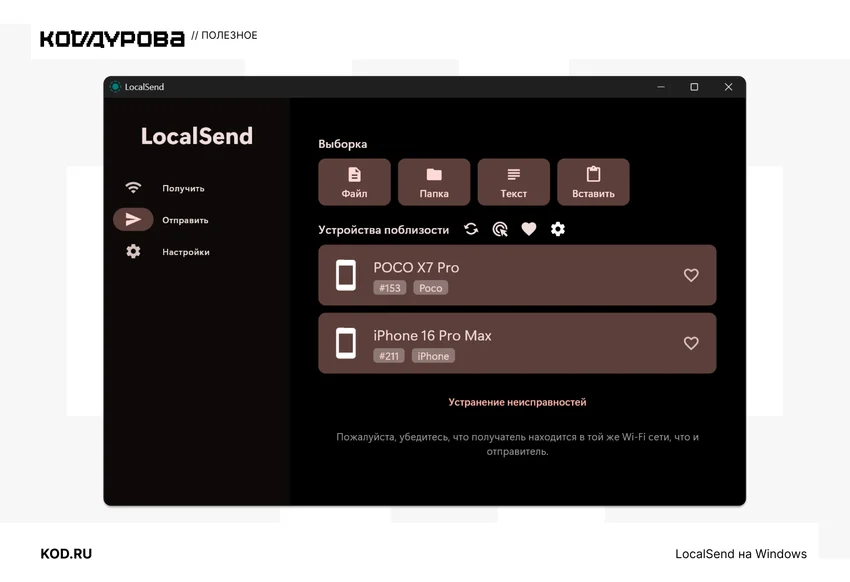Click the Poco device model tag
Viewport: 850px width, 582px height.
click(x=430, y=288)
